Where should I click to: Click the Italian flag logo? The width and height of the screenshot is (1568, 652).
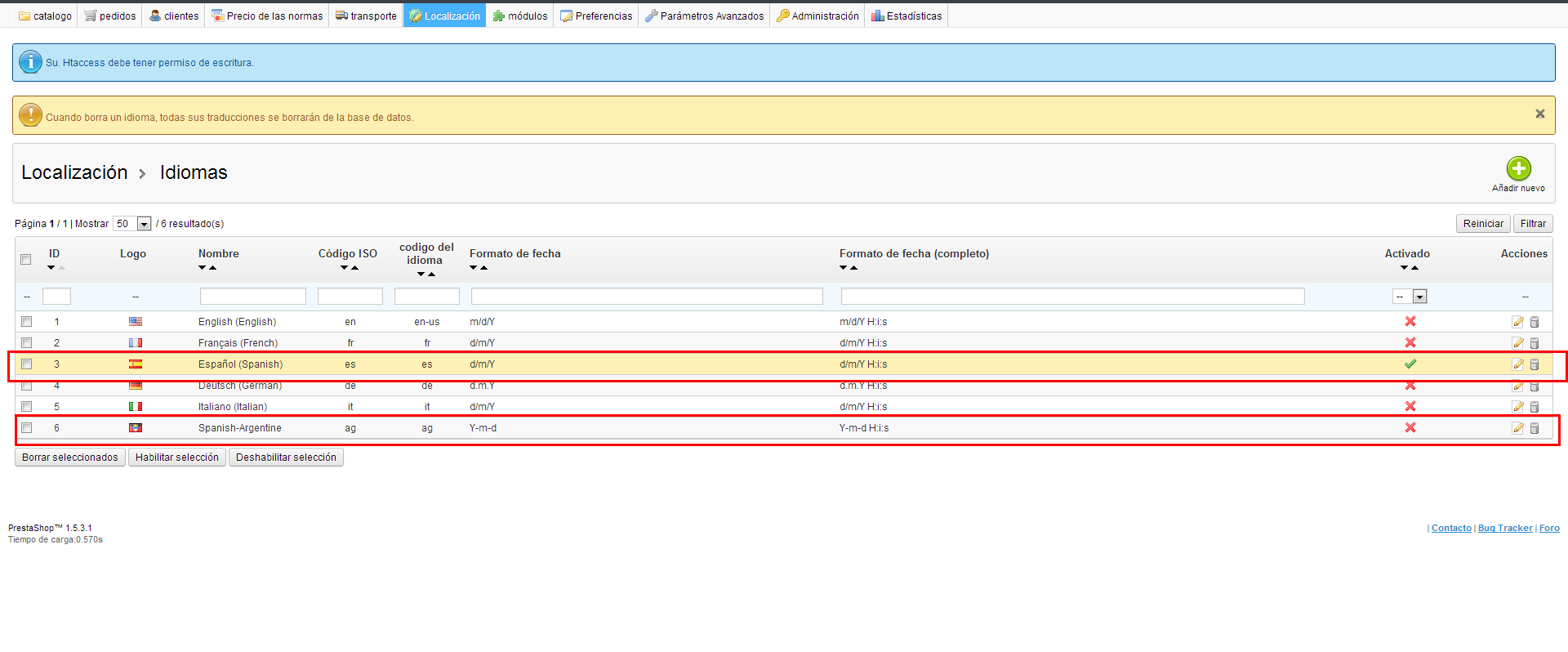pos(136,407)
